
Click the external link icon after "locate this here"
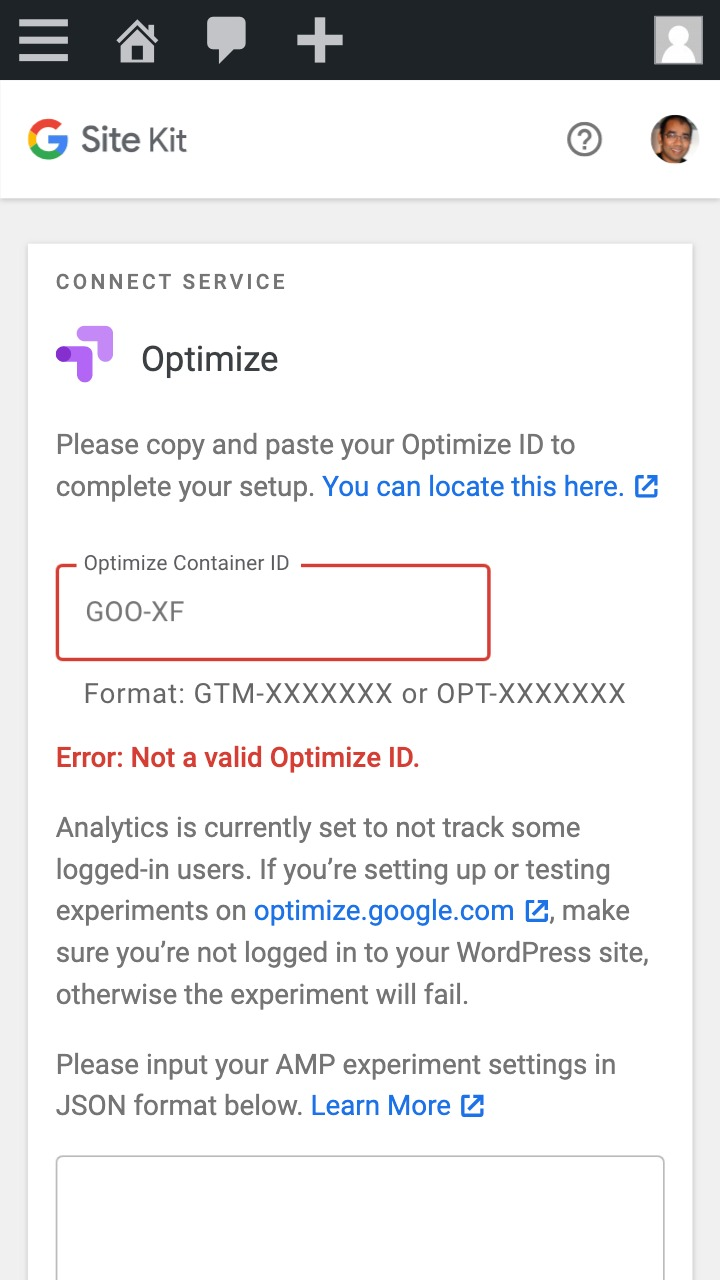[x=646, y=486]
